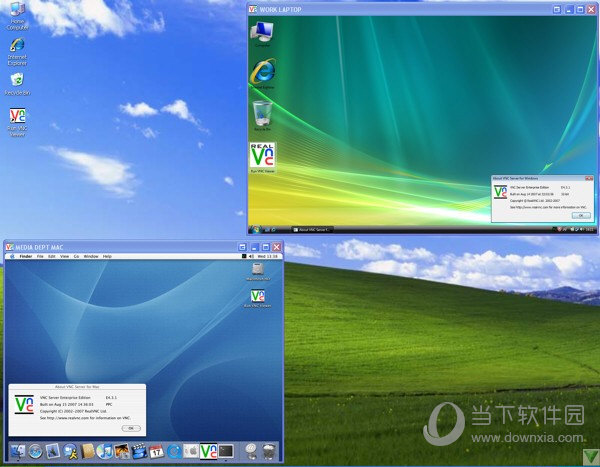Open iCal calendar in Mac dock
The image size is (600, 467).
click(156, 452)
